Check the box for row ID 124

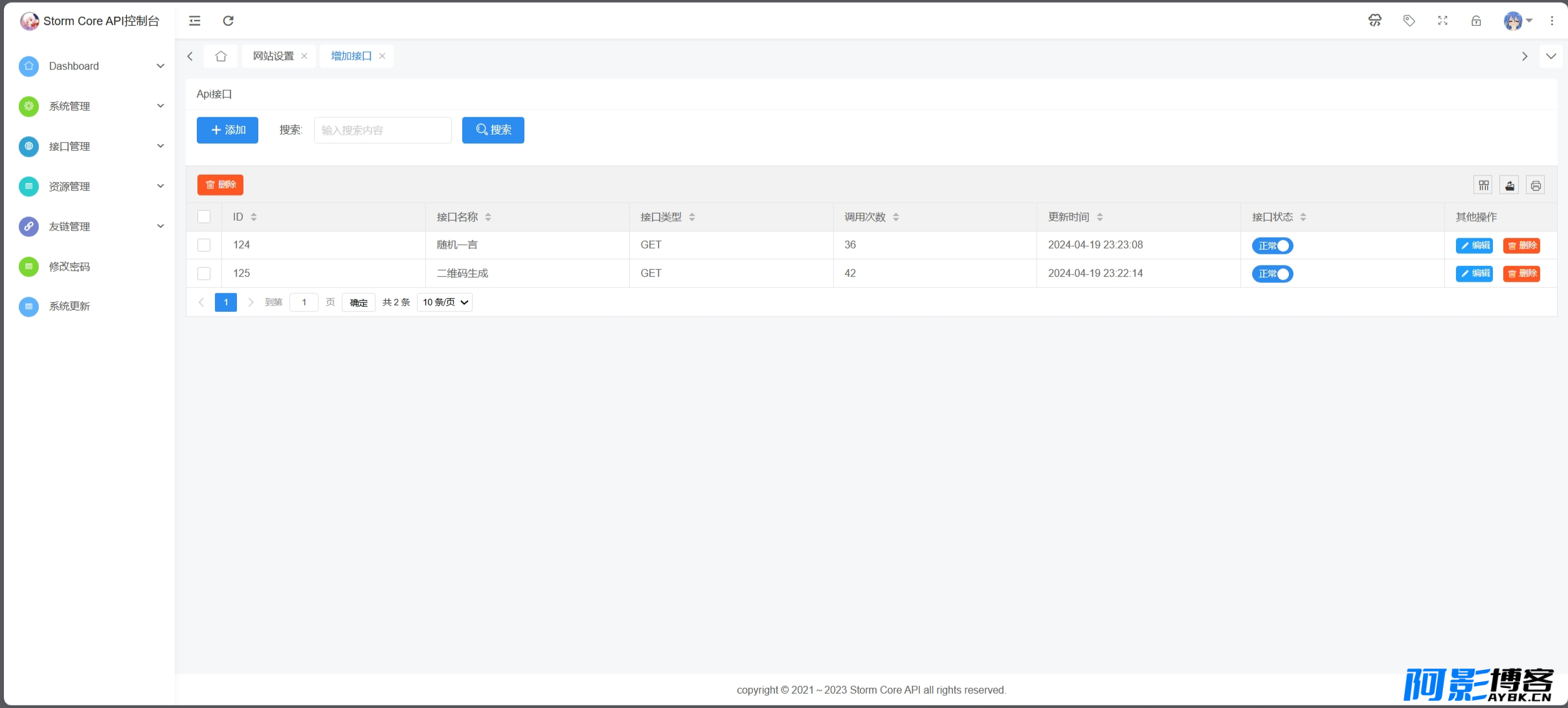coord(204,245)
